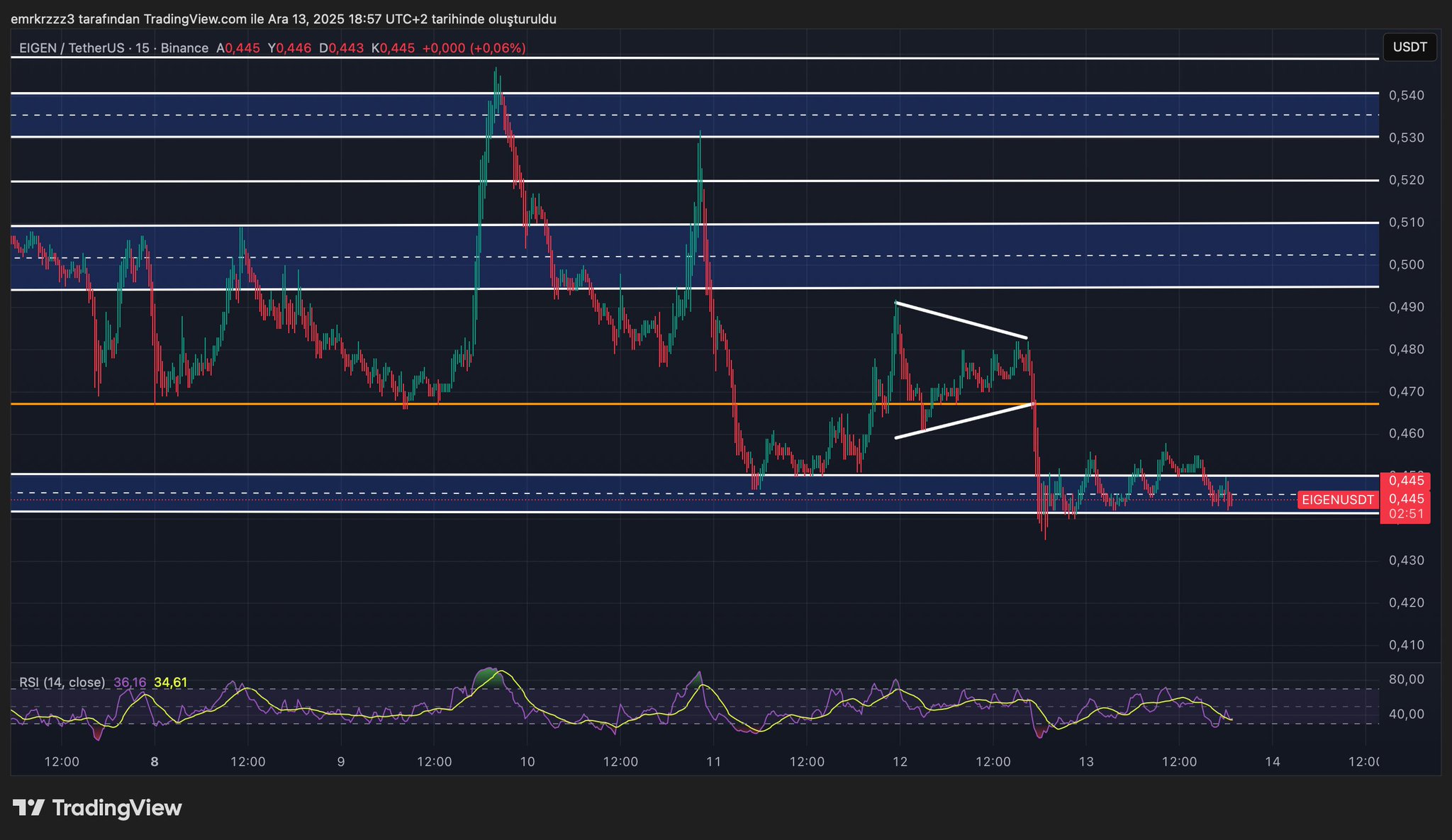The image size is (1452, 840).
Task: Click the +0,000 (+0,06%) change value
Action: (x=474, y=48)
